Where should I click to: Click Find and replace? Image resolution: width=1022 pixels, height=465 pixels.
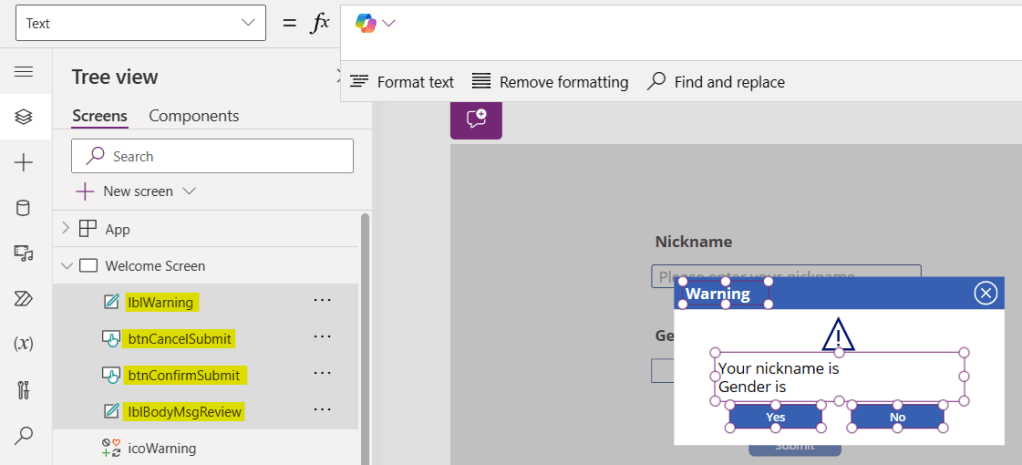716,82
